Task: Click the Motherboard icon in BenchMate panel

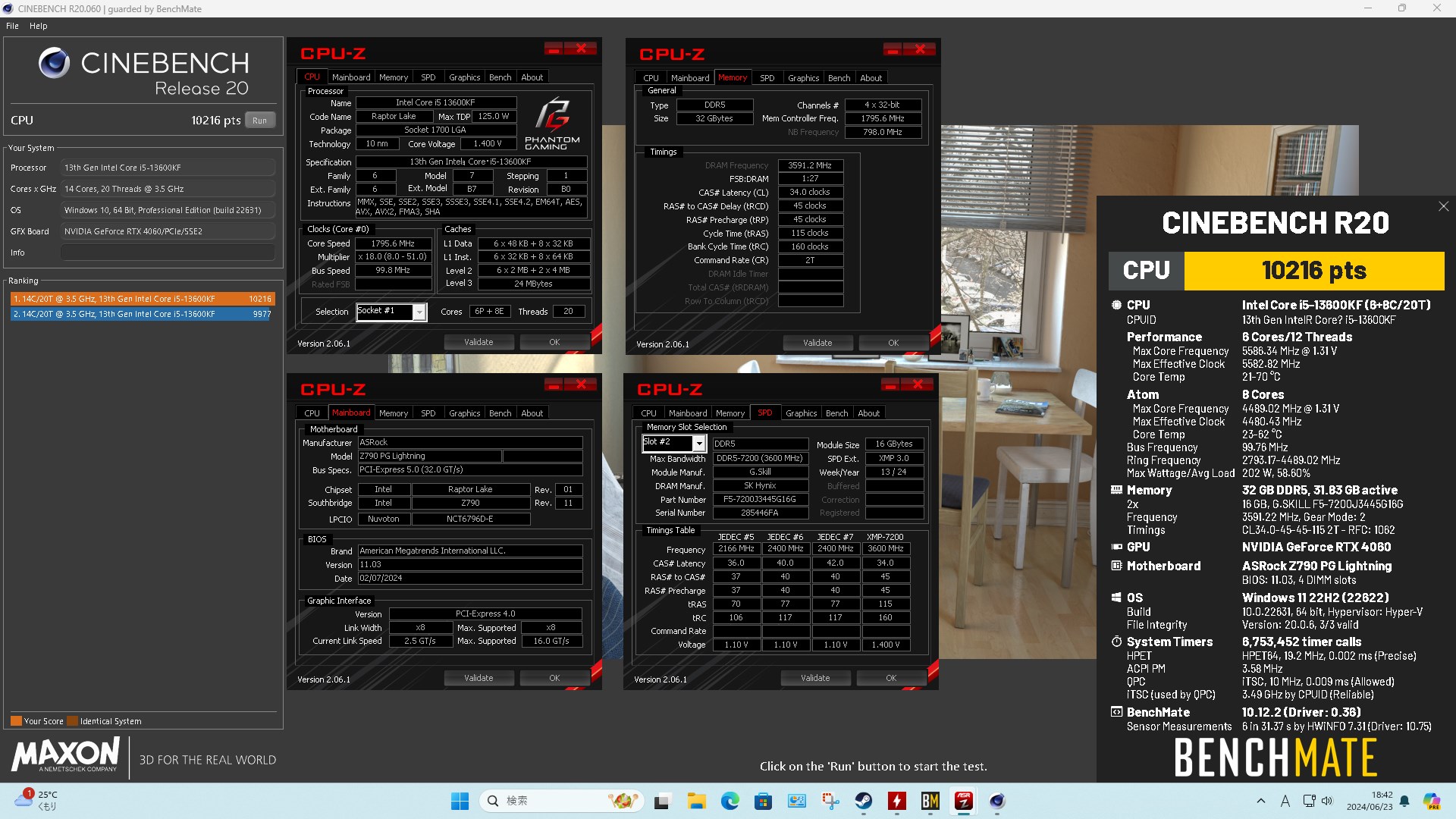Action: 1116,566
